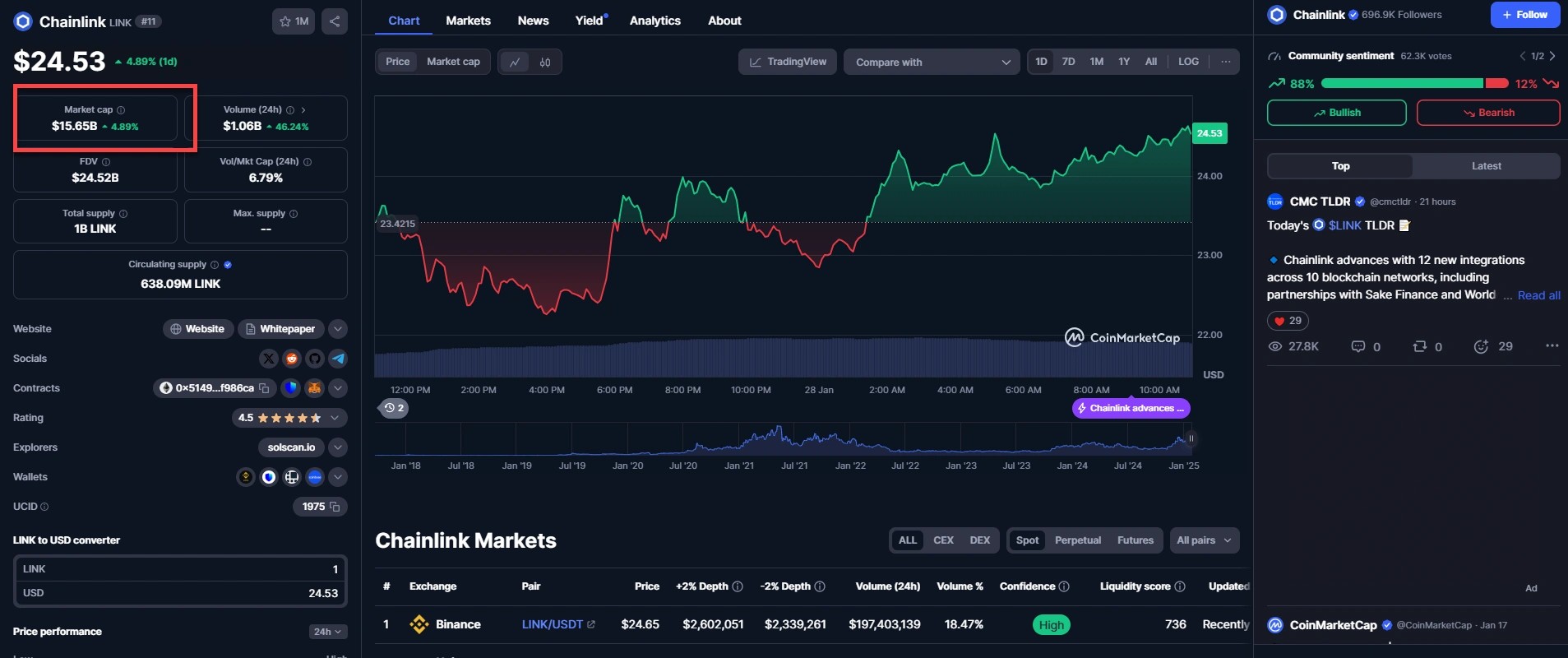Viewport: 1568px width, 658px height.
Task: Expand the All pairs dropdown
Action: pyautogui.click(x=1204, y=540)
